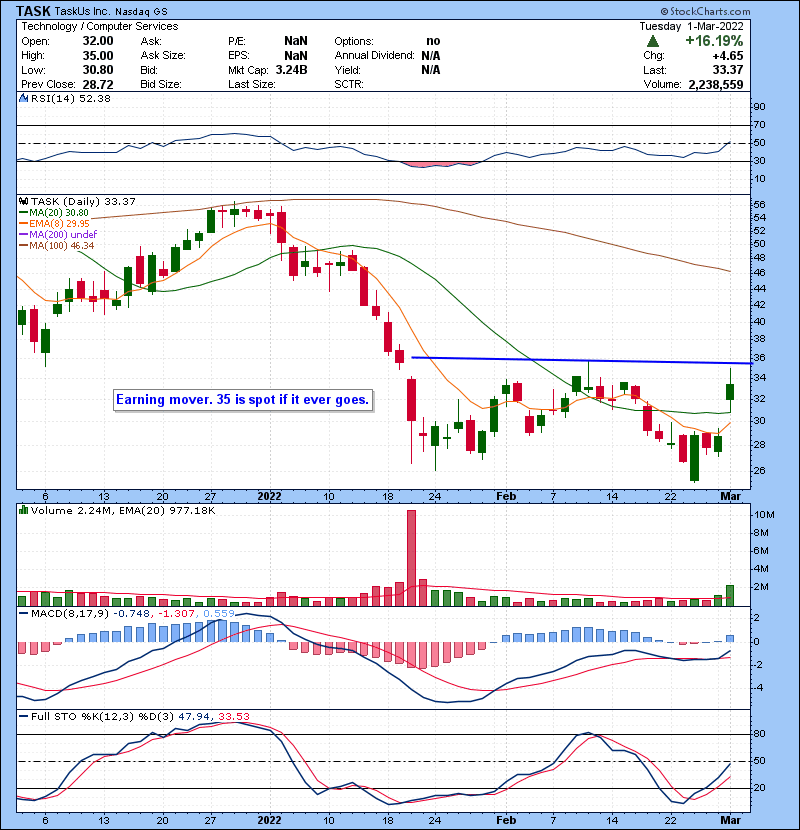800x830 pixels.
Task: Click the Mar label on price chart axis
Action: point(731,497)
